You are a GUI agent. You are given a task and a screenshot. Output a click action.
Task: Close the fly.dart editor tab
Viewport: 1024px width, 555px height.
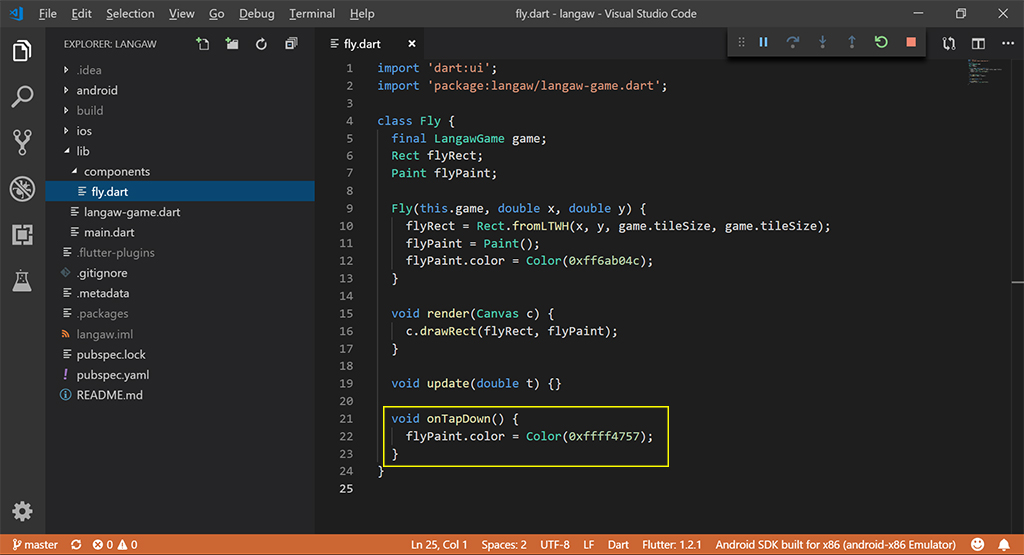point(412,44)
